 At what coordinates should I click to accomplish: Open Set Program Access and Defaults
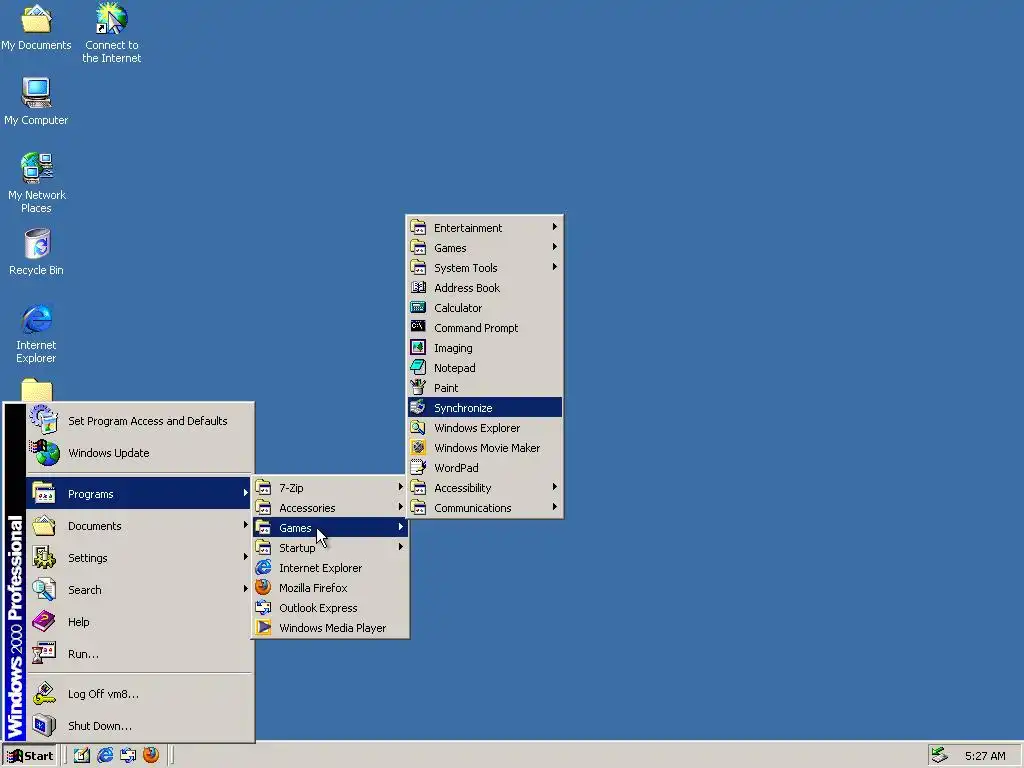(x=139, y=421)
